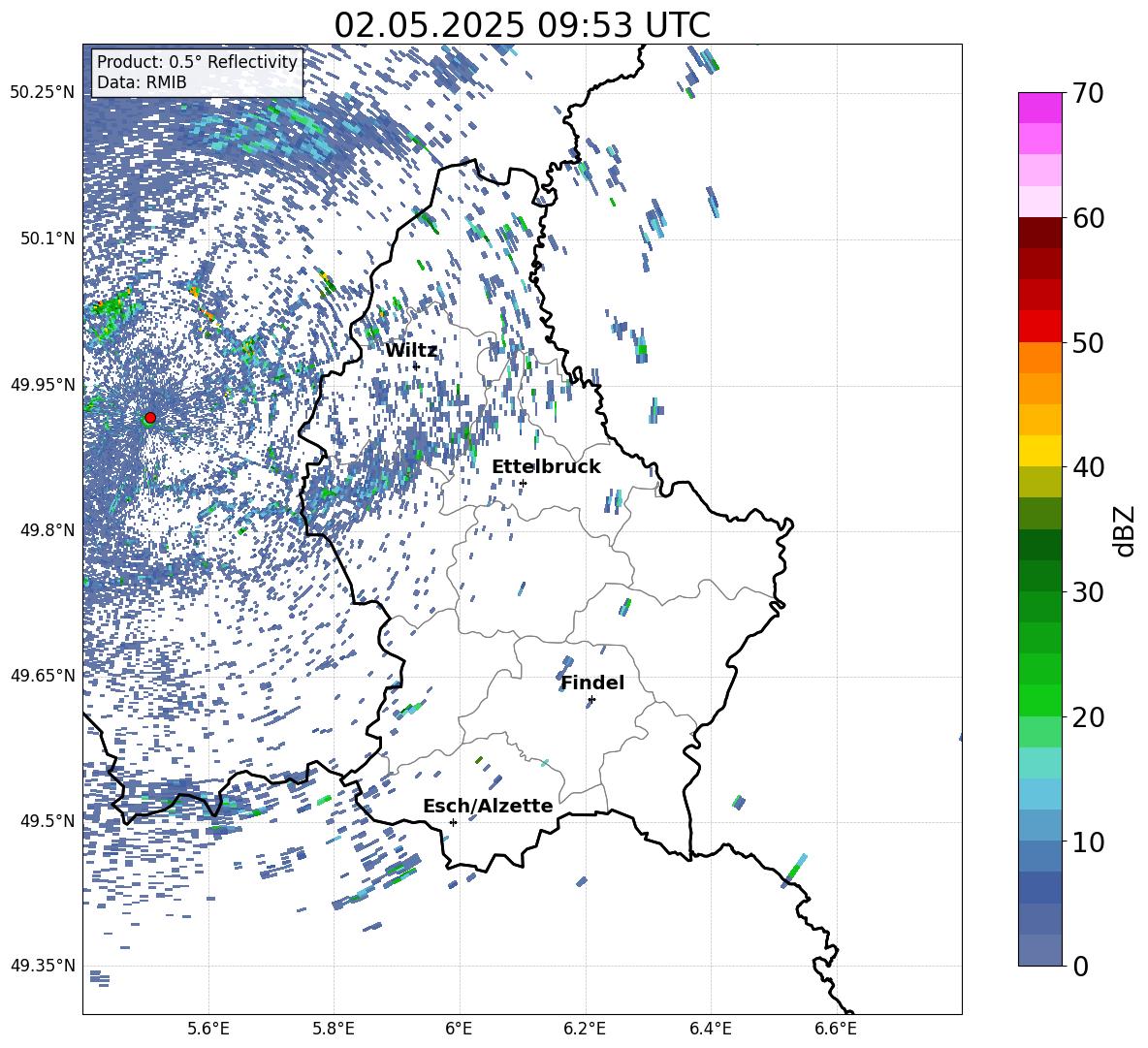Click the Wiltz city label
1148x1048 pixels.
point(411,351)
